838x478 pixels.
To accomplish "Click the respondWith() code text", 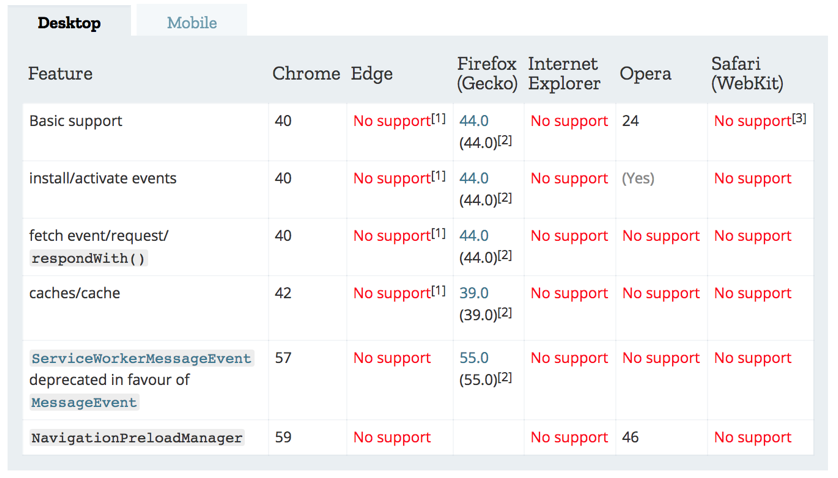I will click(88, 258).
